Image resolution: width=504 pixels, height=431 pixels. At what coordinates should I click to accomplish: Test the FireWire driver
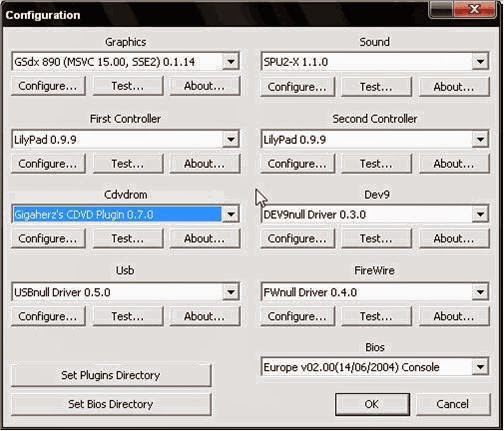(x=376, y=316)
